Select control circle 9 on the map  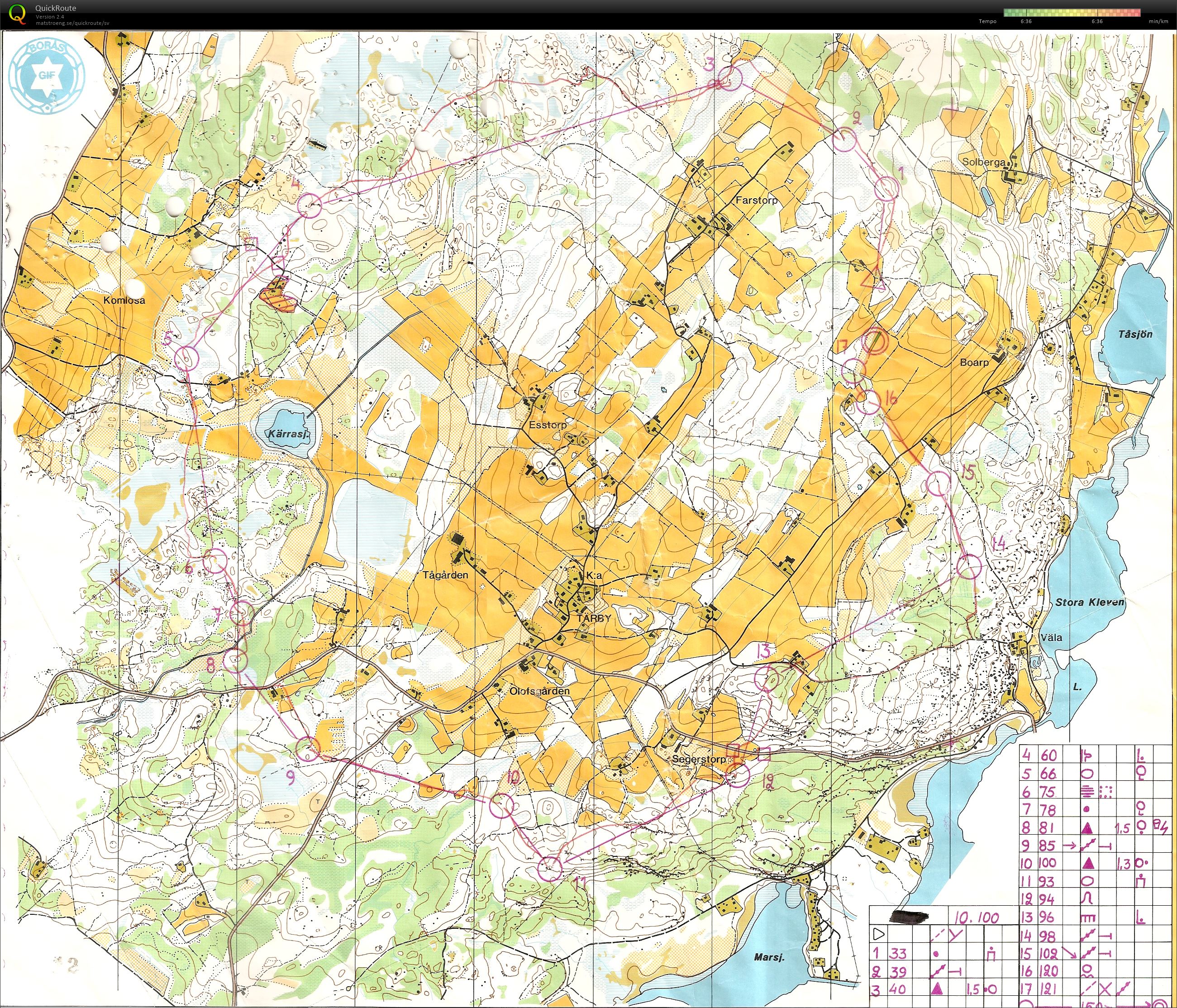point(308,749)
